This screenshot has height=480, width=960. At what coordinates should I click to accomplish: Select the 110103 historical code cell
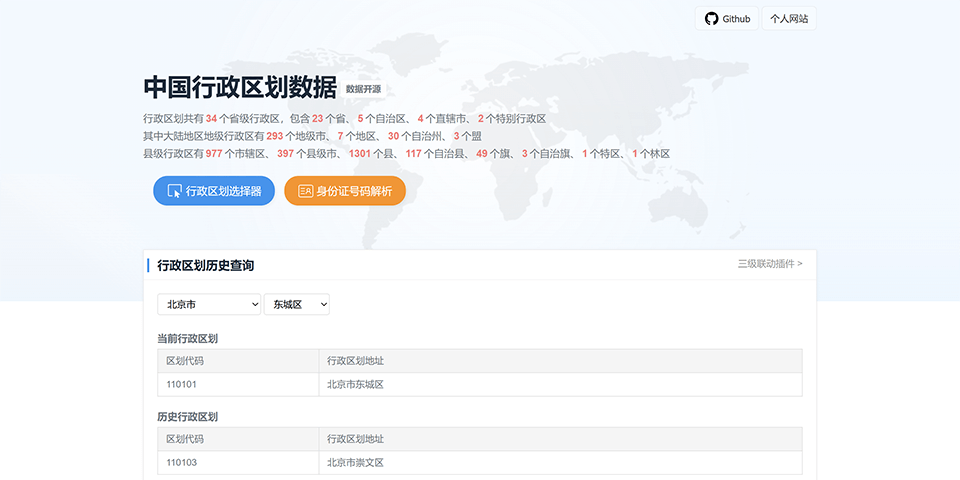pos(182,462)
